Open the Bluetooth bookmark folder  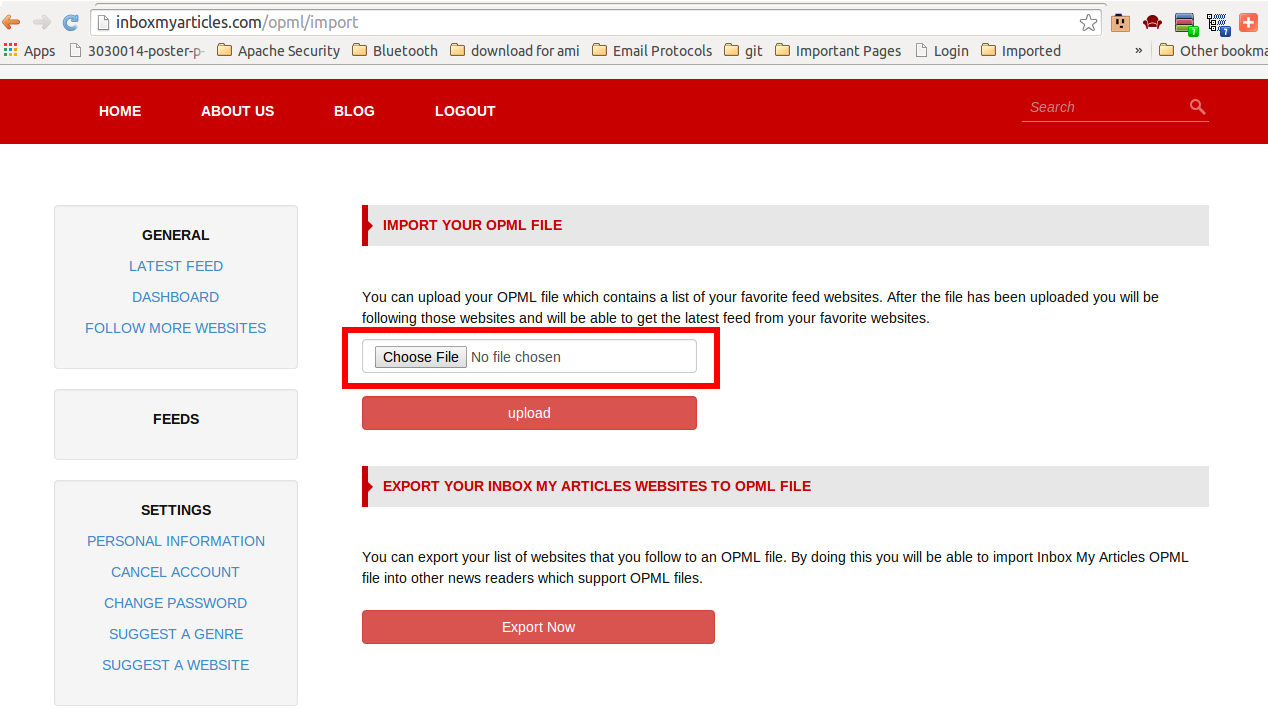pyautogui.click(x=395, y=50)
